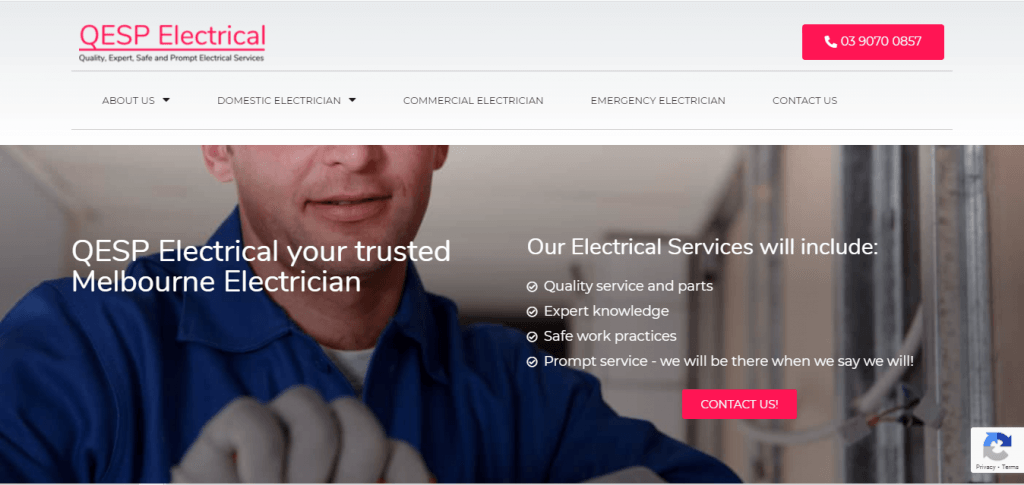Click the QESP Electrical logo

172,43
